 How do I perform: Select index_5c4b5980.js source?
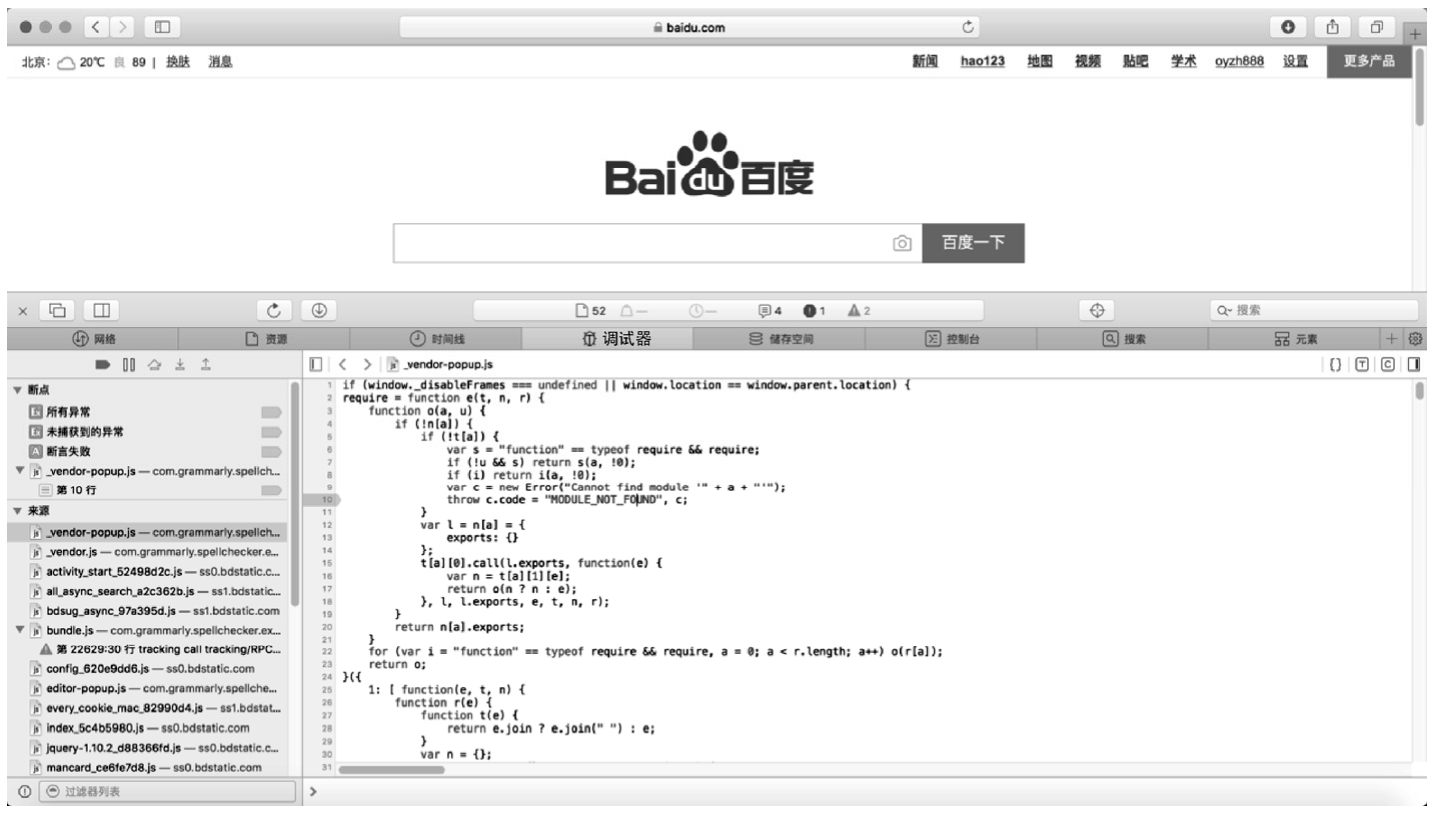pyautogui.click(x=148, y=728)
